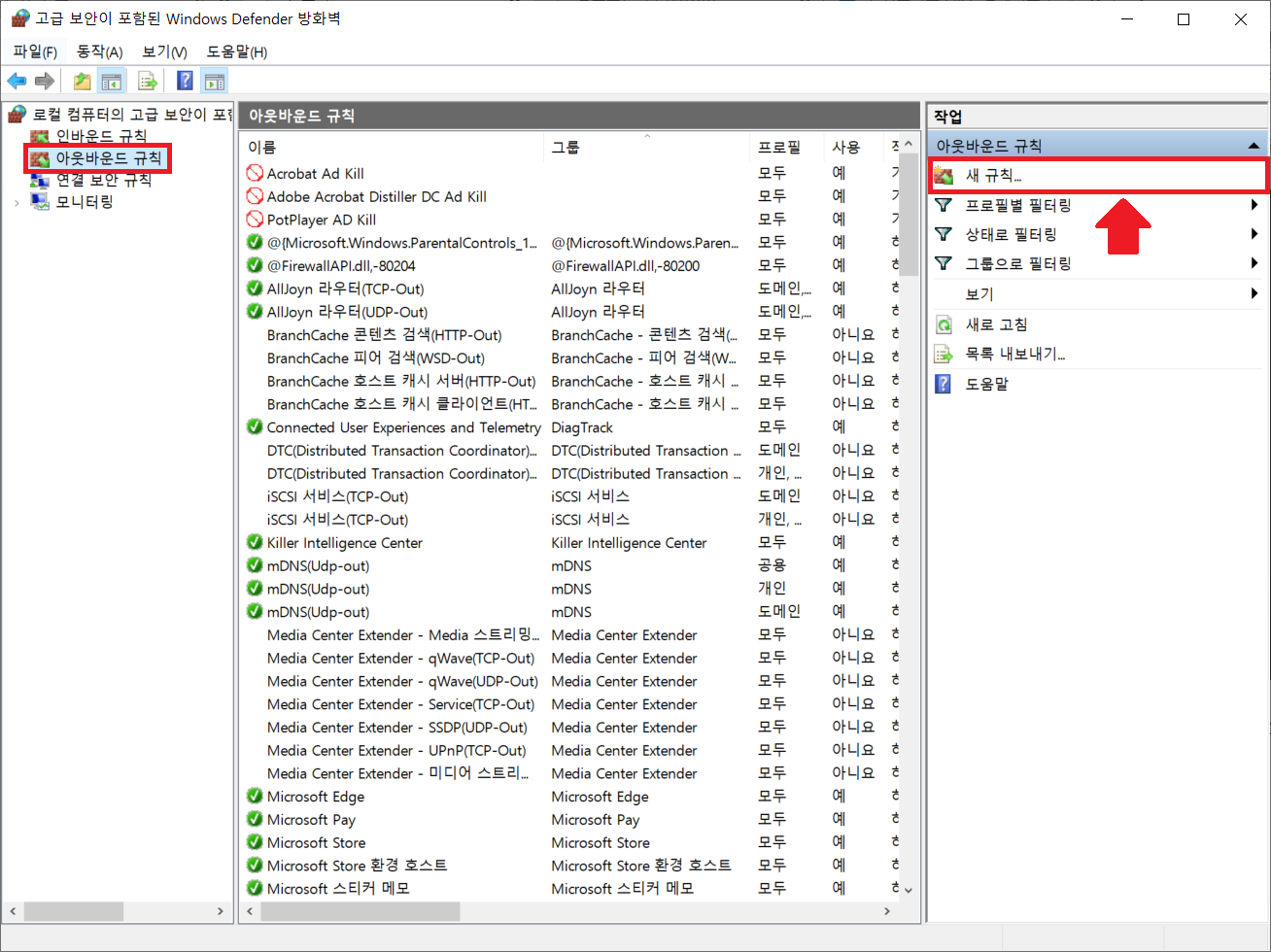This screenshot has width=1271, height=952.
Task: Click the Export List toolbar icon
Action: tap(148, 82)
